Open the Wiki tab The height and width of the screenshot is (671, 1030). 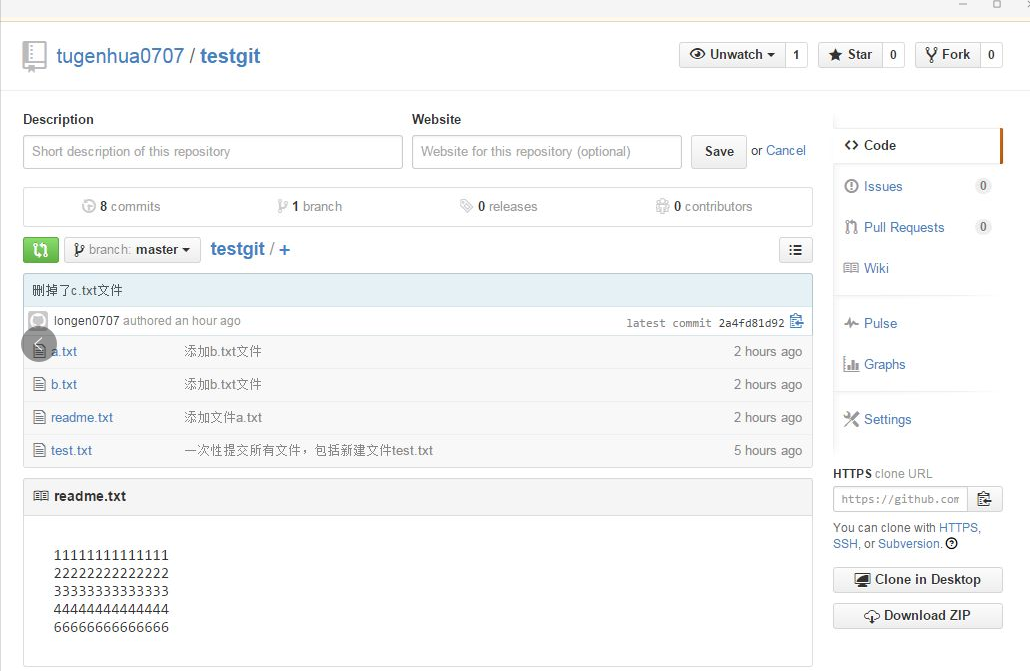point(918,267)
